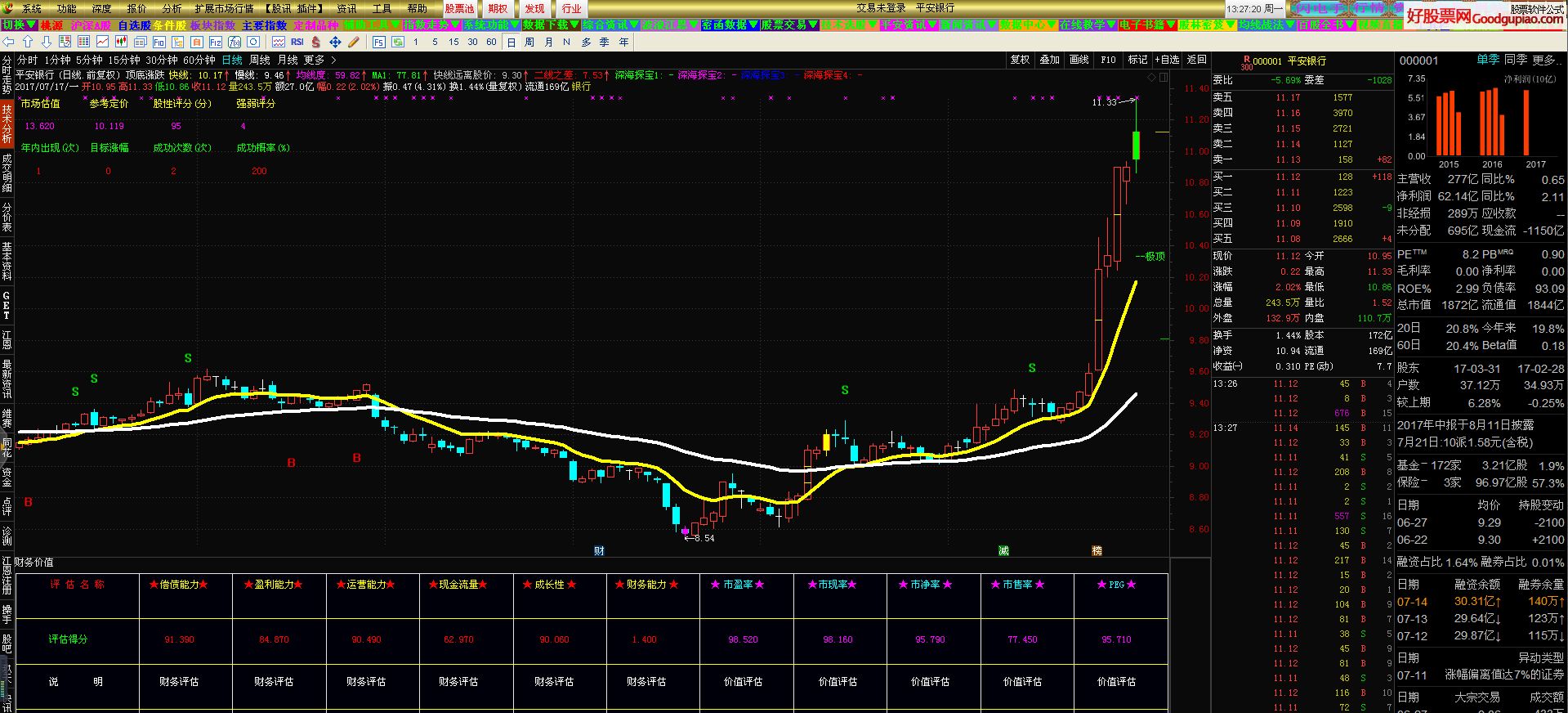
Task: Click the 返回 button
Action: 1196,60
